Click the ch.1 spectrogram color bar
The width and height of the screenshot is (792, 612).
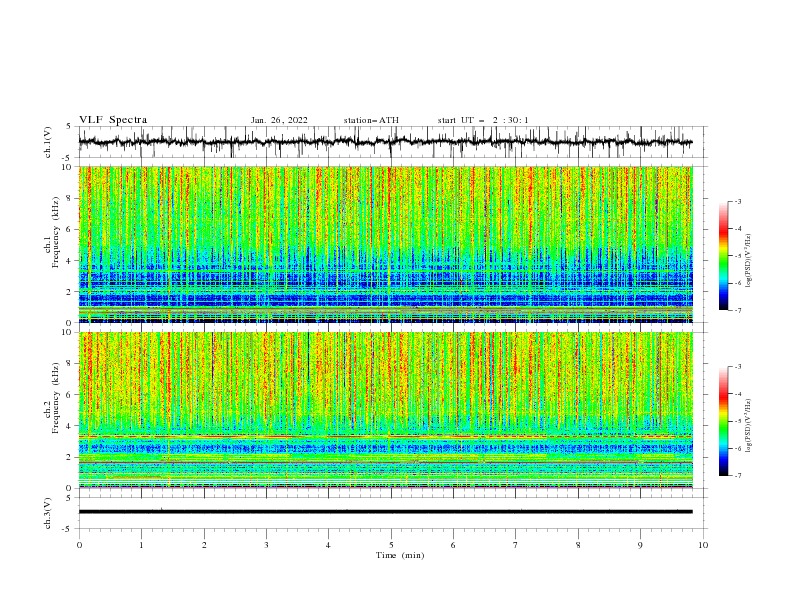click(723, 256)
